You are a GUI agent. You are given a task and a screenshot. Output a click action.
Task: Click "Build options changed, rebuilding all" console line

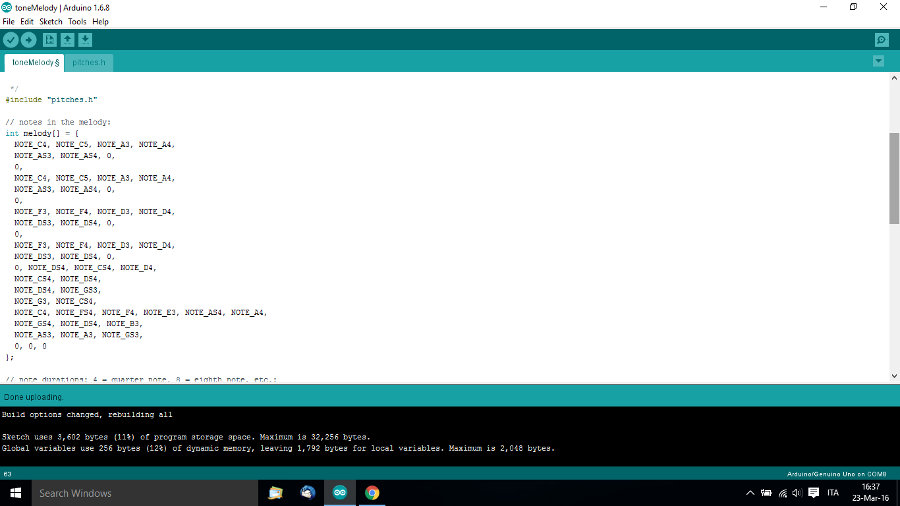pos(87,414)
